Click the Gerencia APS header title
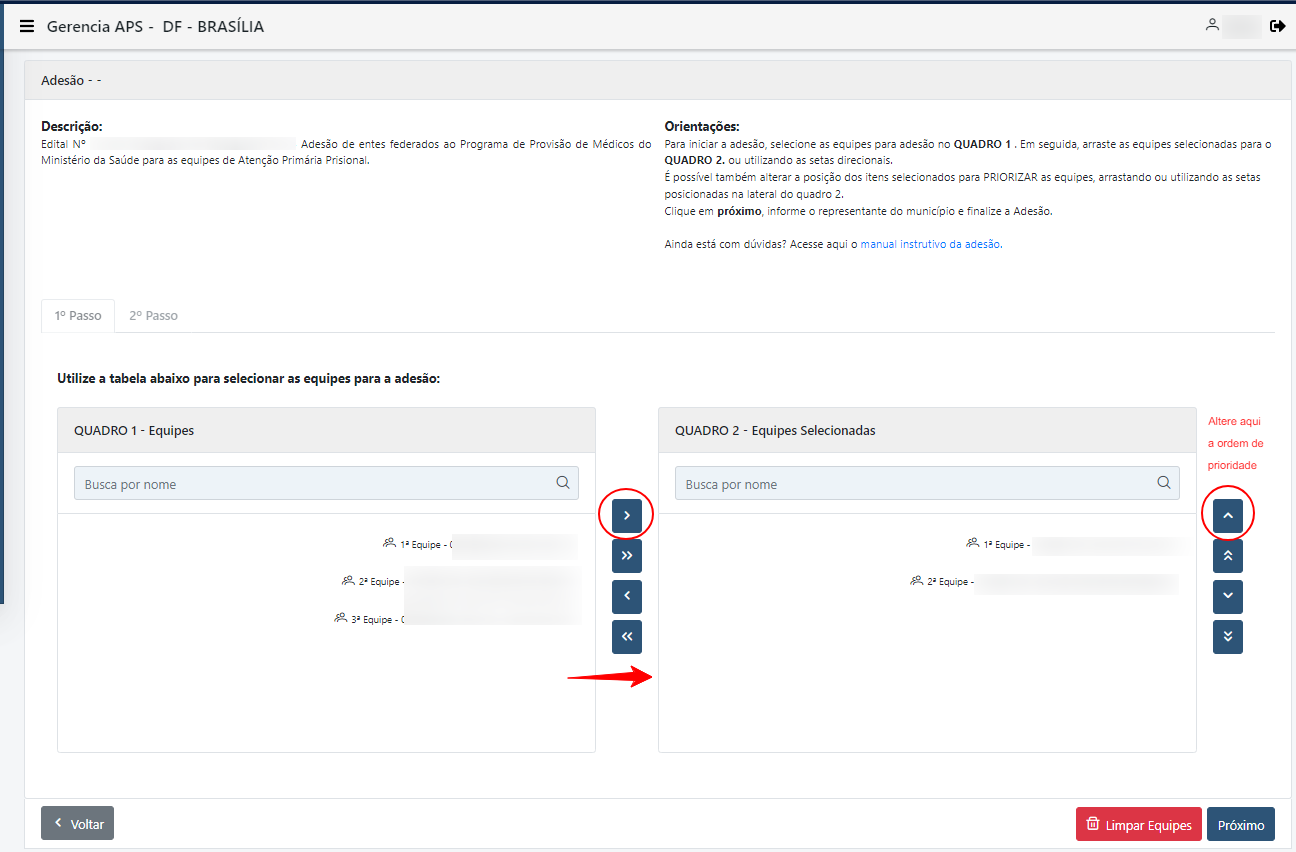This screenshot has width=1296, height=852. (155, 27)
